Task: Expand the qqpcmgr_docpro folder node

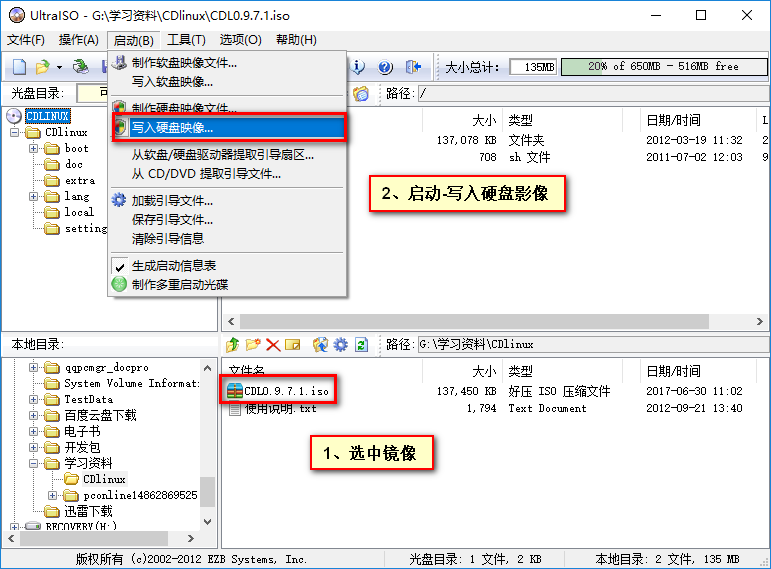Action: pos(33,367)
